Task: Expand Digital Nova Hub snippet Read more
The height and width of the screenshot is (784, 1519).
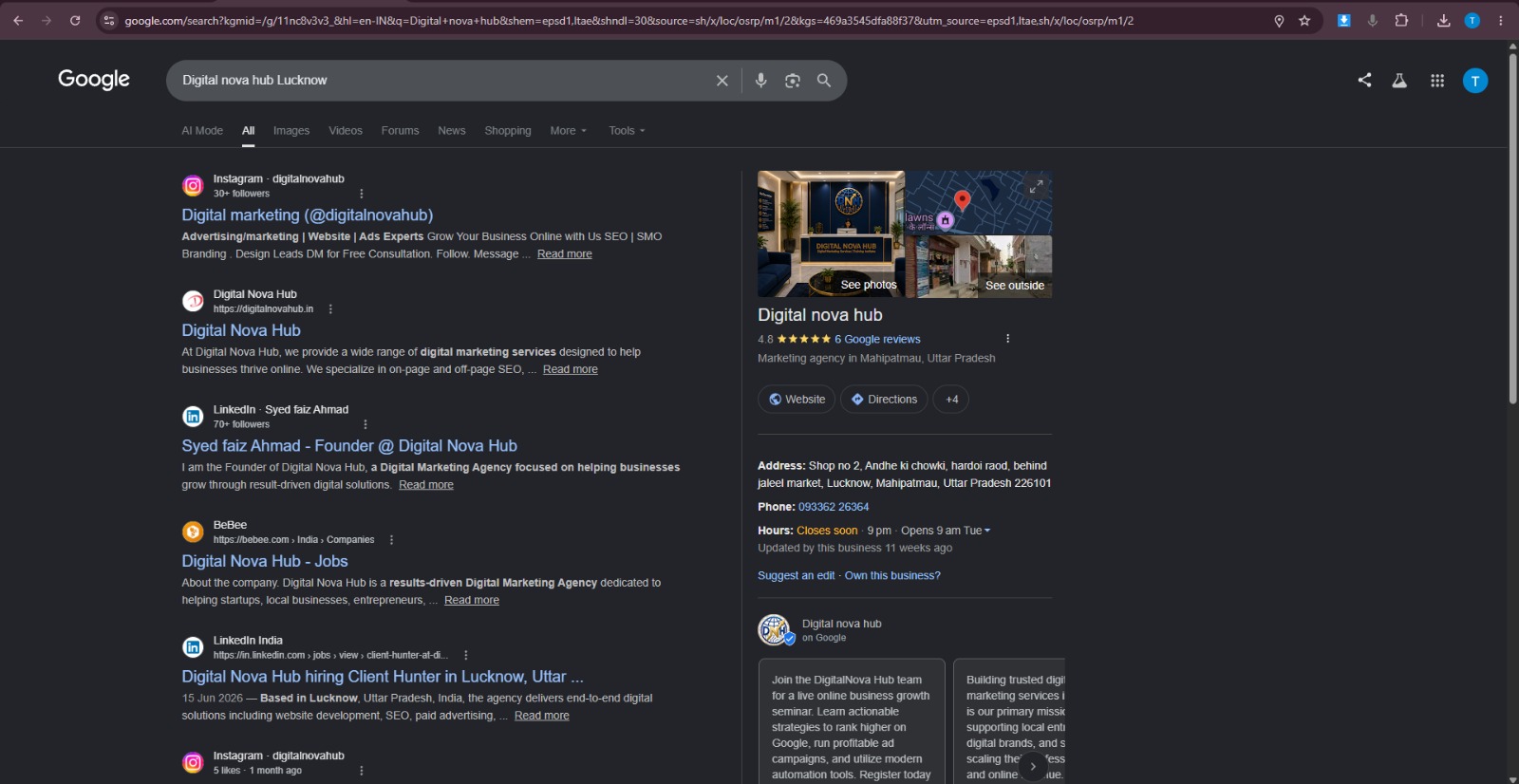Action: coord(571,369)
